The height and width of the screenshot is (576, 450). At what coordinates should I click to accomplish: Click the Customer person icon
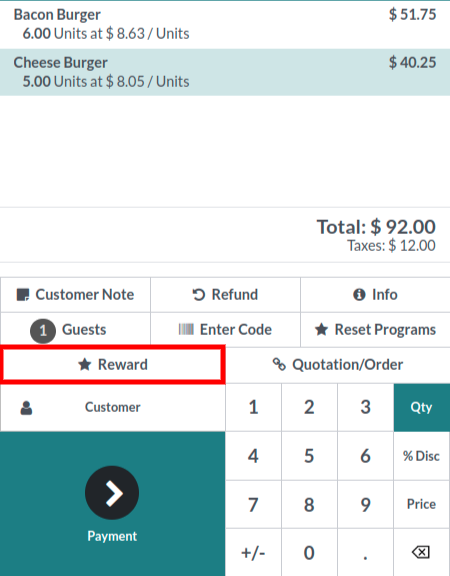tap(26, 408)
